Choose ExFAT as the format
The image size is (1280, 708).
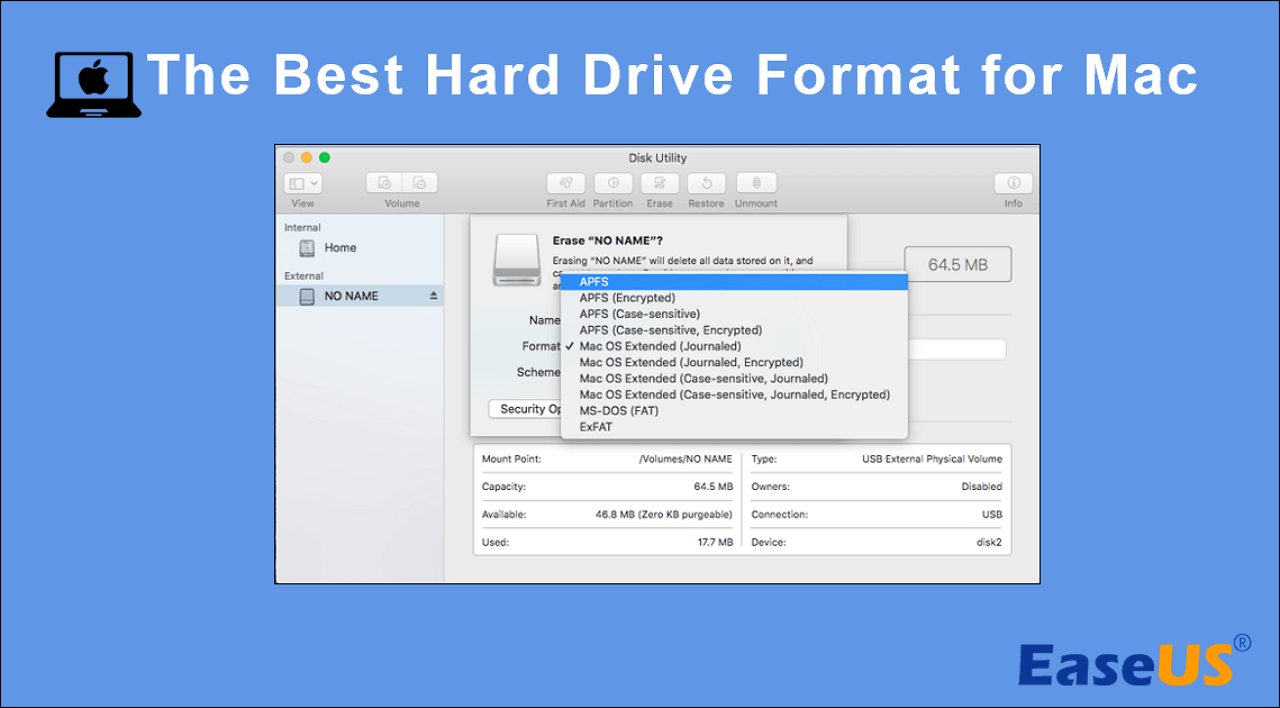click(x=595, y=427)
